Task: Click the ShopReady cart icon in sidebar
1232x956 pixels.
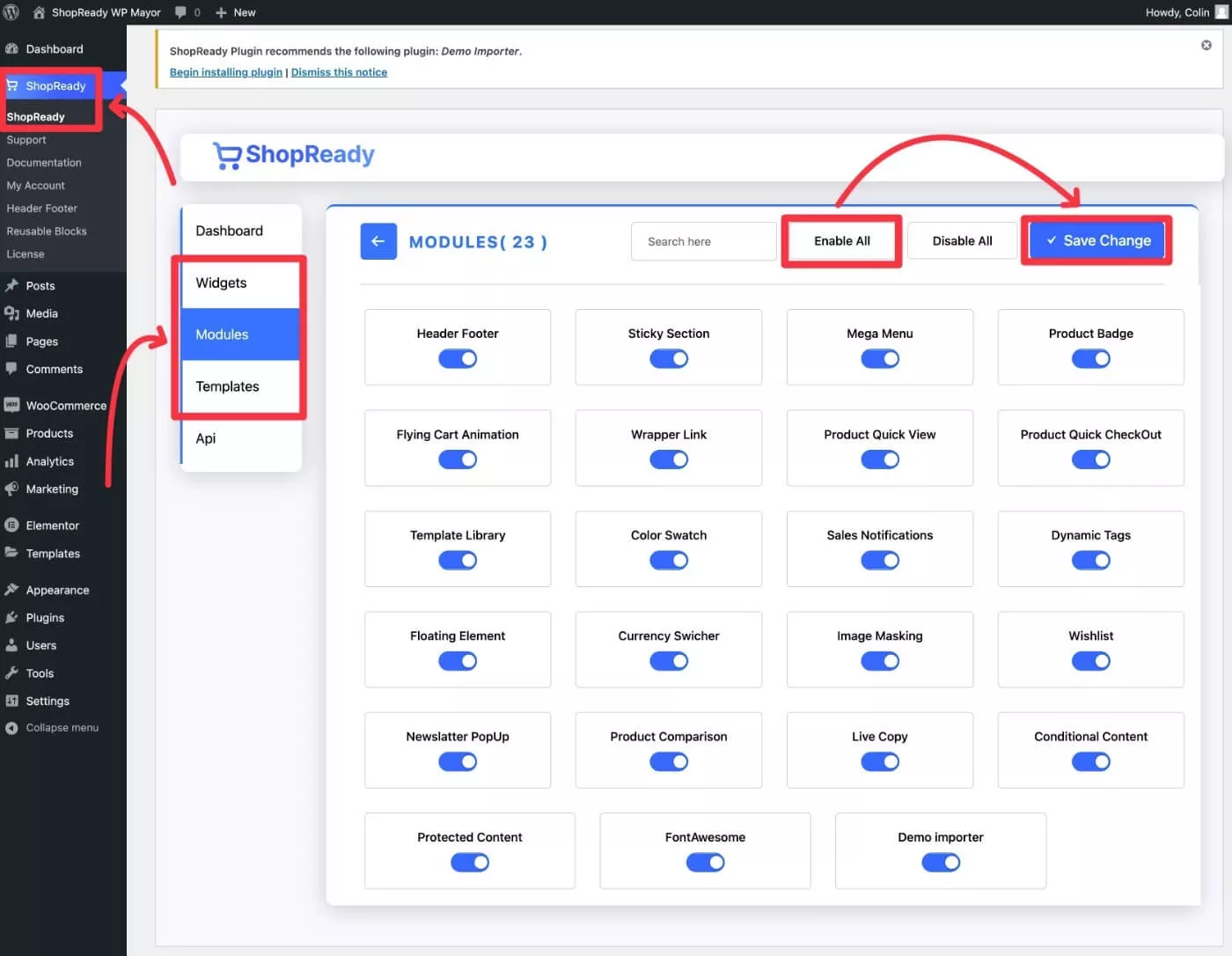Action: [x=12, y=85]
